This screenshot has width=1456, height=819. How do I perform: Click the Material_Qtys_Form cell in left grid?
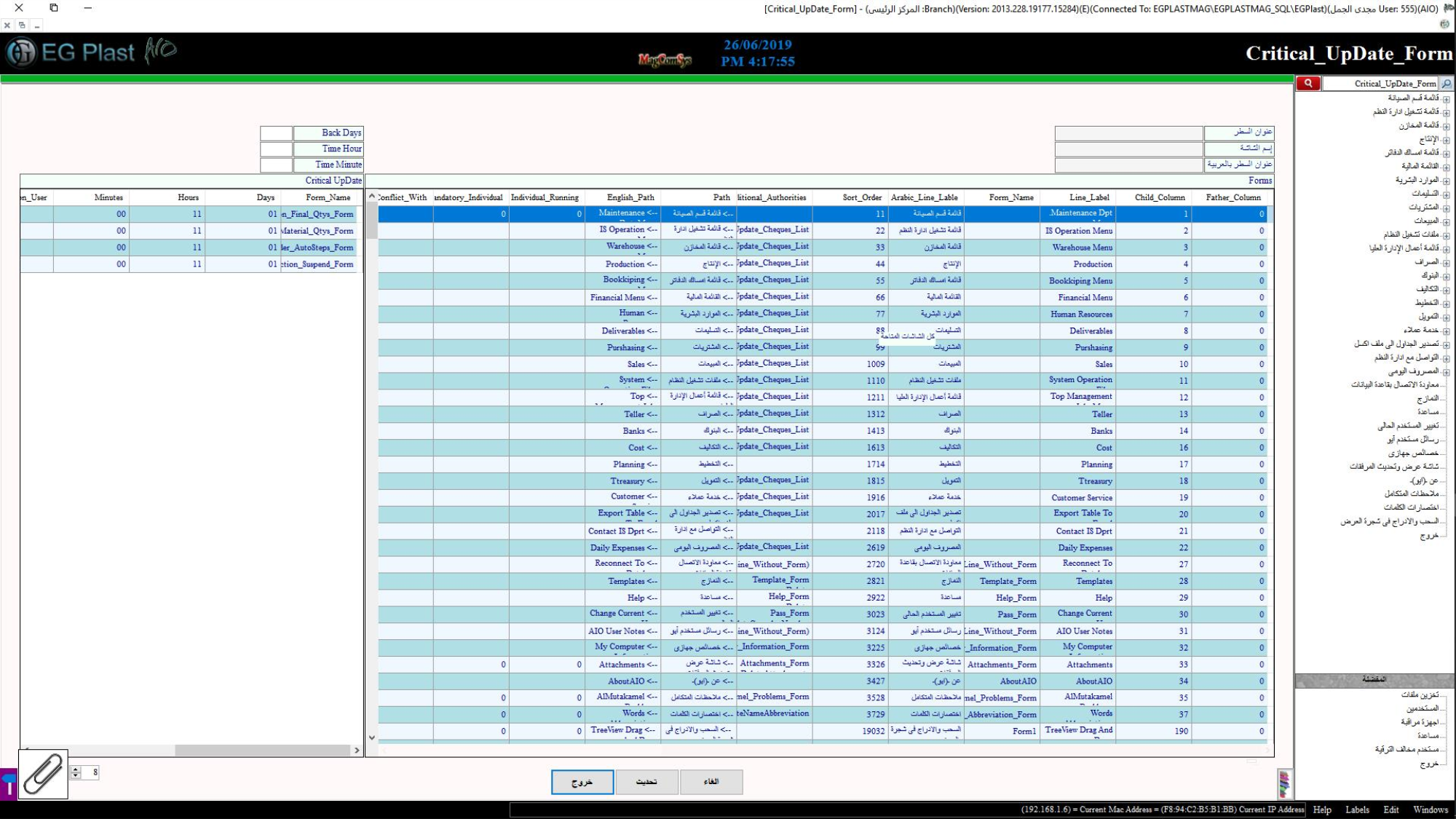pyautogui.click(x=317, y=231)
